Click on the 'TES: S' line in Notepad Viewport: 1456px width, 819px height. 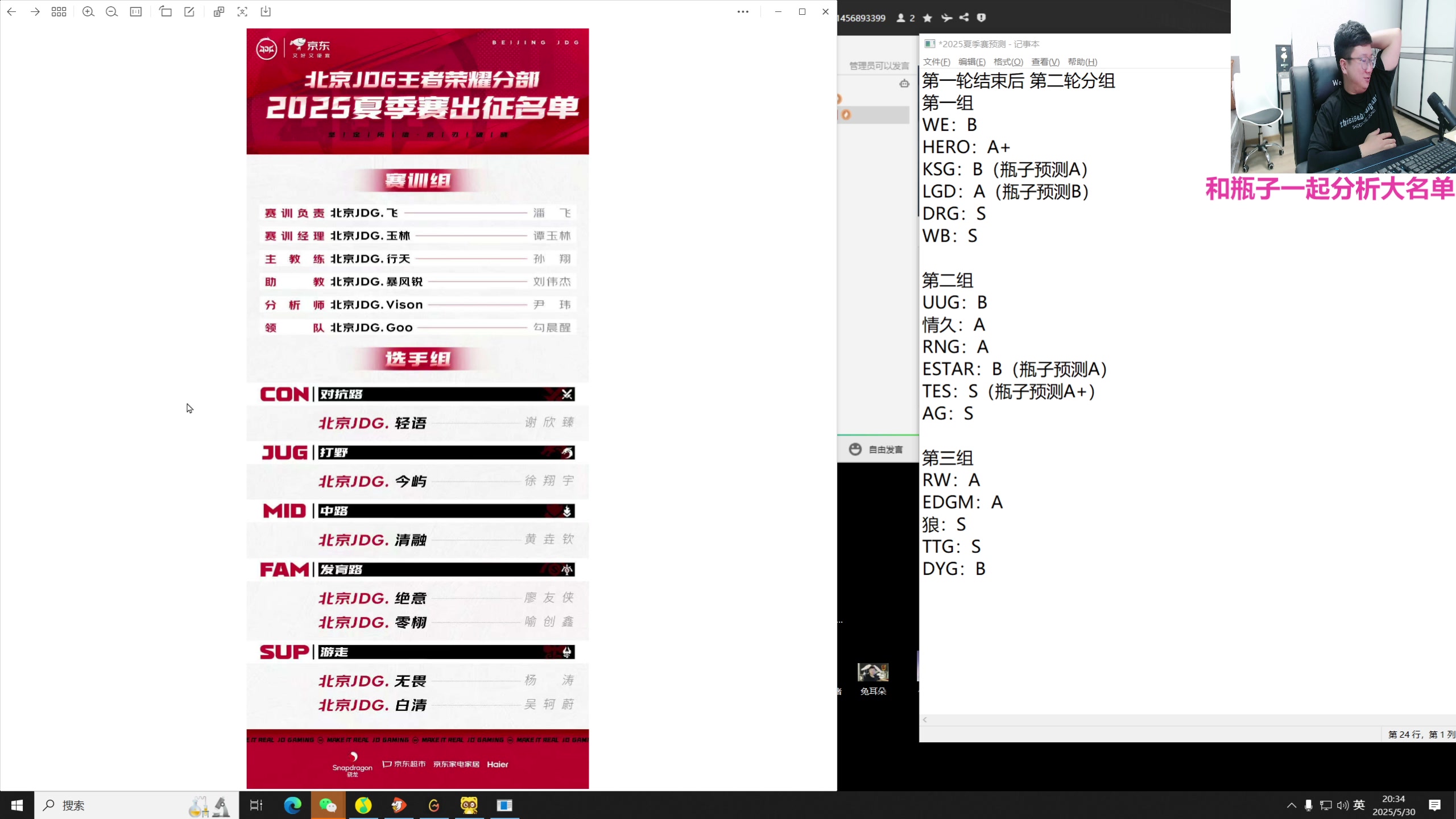tap(1008, 391)
